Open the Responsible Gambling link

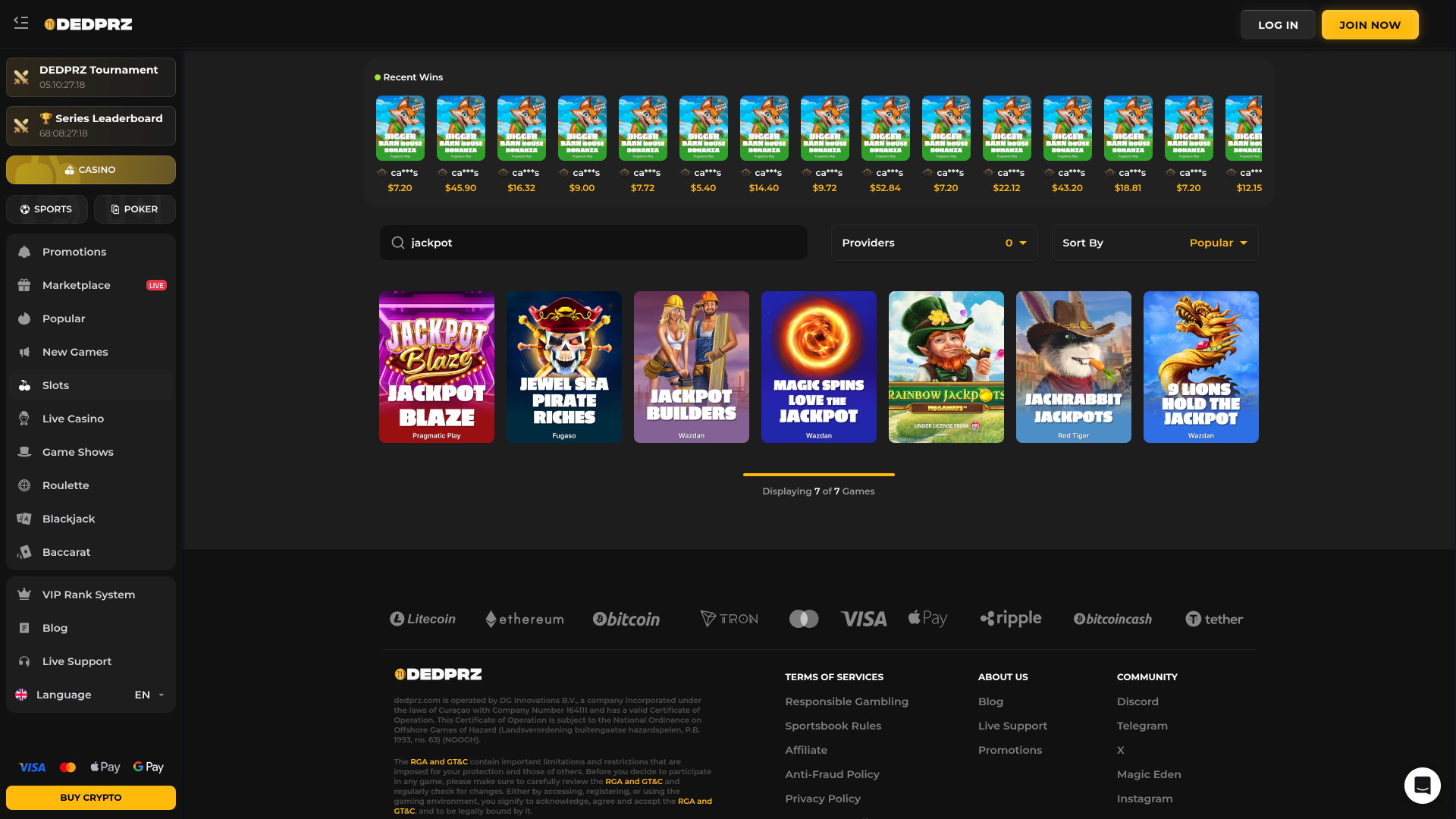pyautogui.click(x=846, y=701)
